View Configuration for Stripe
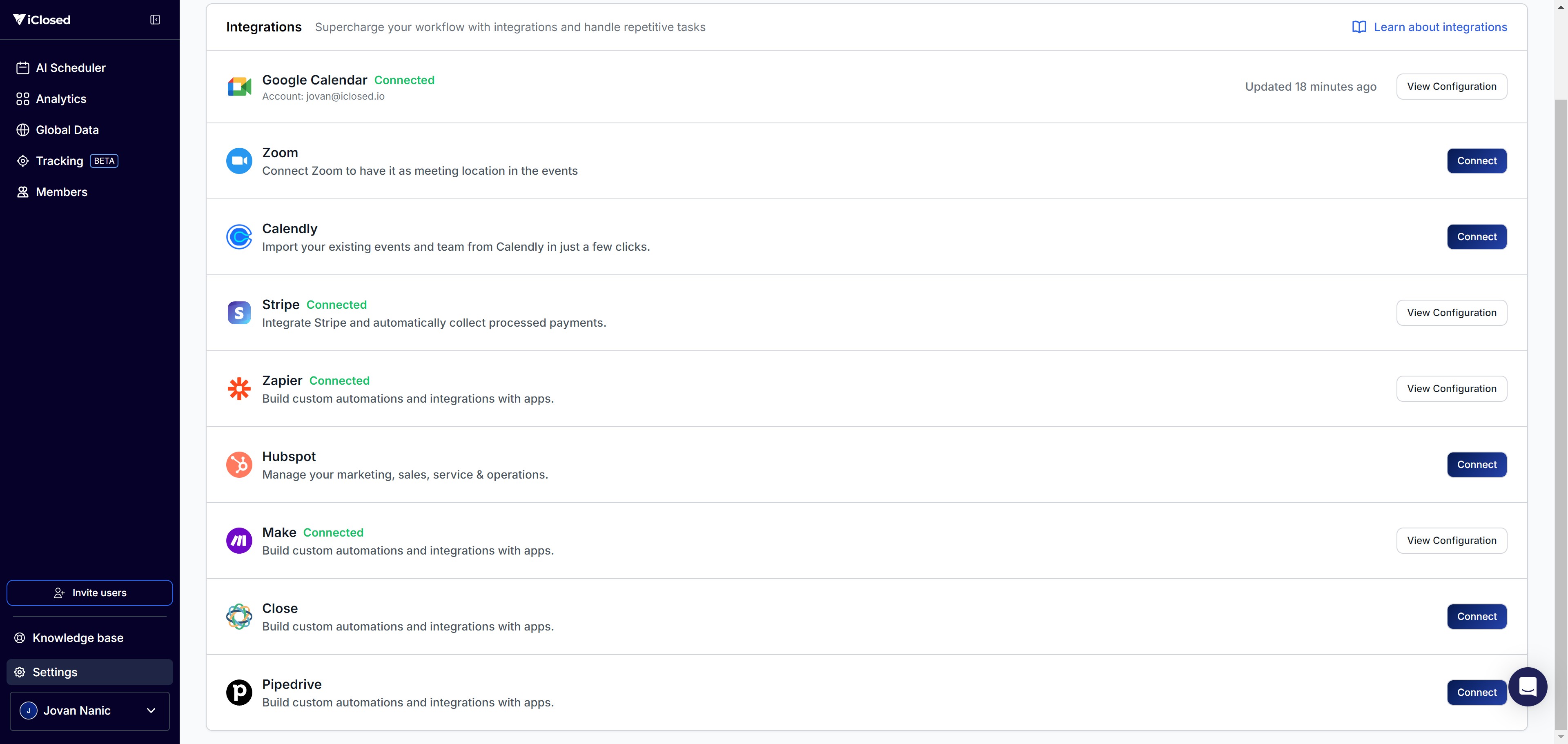 pyautogui.click(x=1451, y=312)
